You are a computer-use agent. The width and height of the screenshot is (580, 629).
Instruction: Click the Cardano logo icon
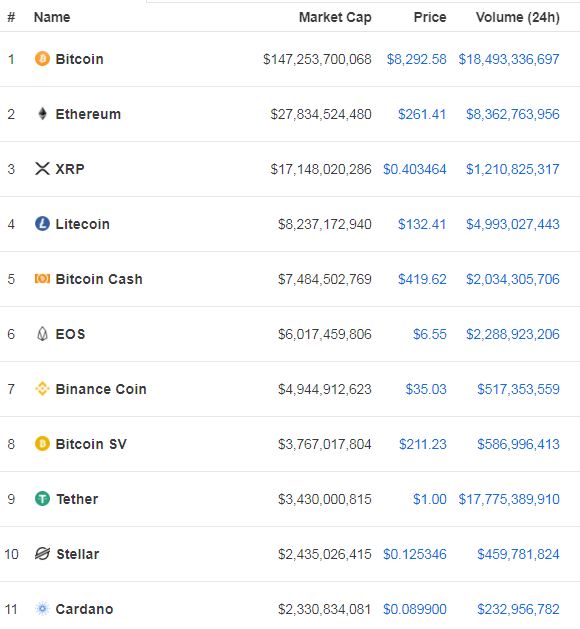tap(42, 609)
